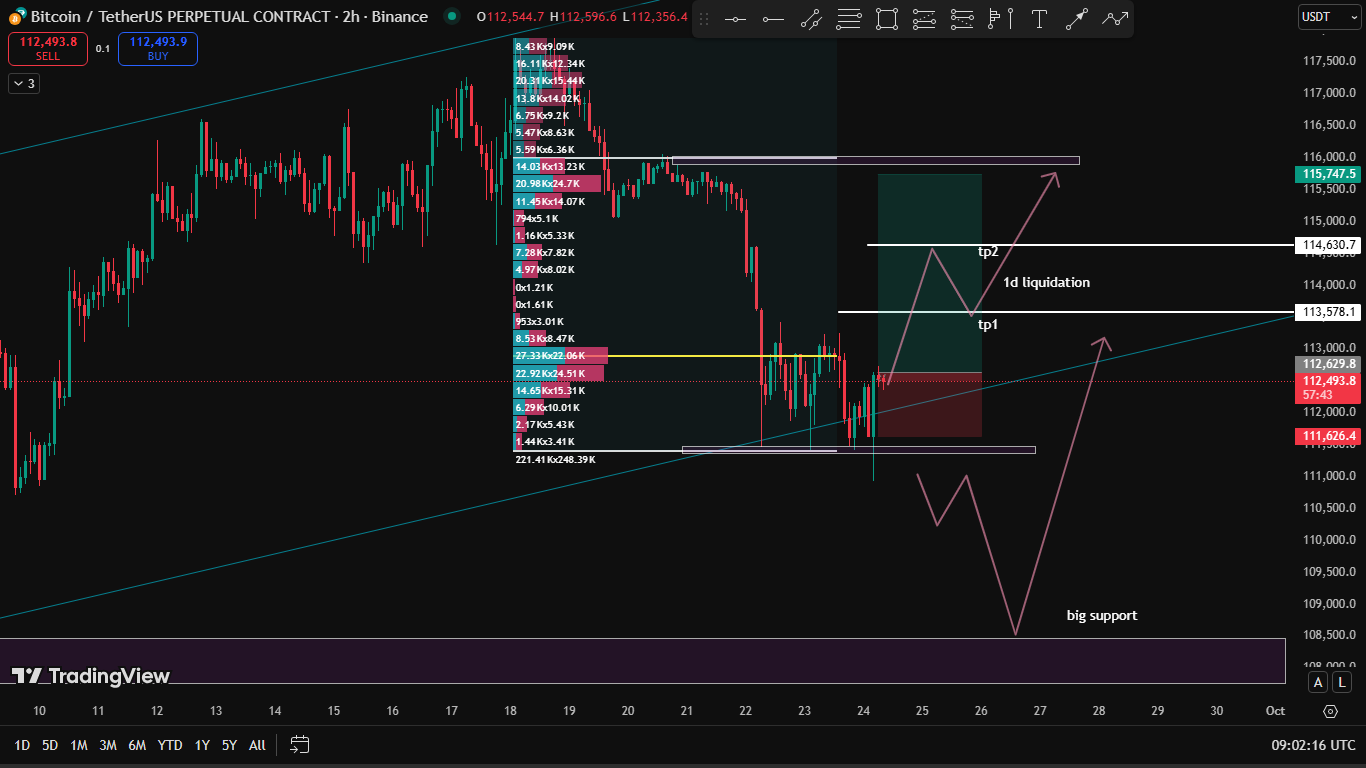Open the chart scale settings gear
Viewport: 1366px width, 768px height.
coord(1330,711)
